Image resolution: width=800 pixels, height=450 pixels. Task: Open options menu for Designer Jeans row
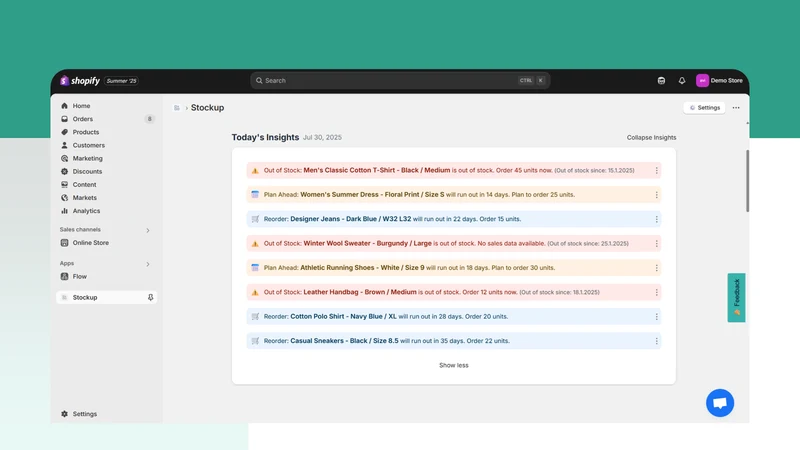(656, 219)
